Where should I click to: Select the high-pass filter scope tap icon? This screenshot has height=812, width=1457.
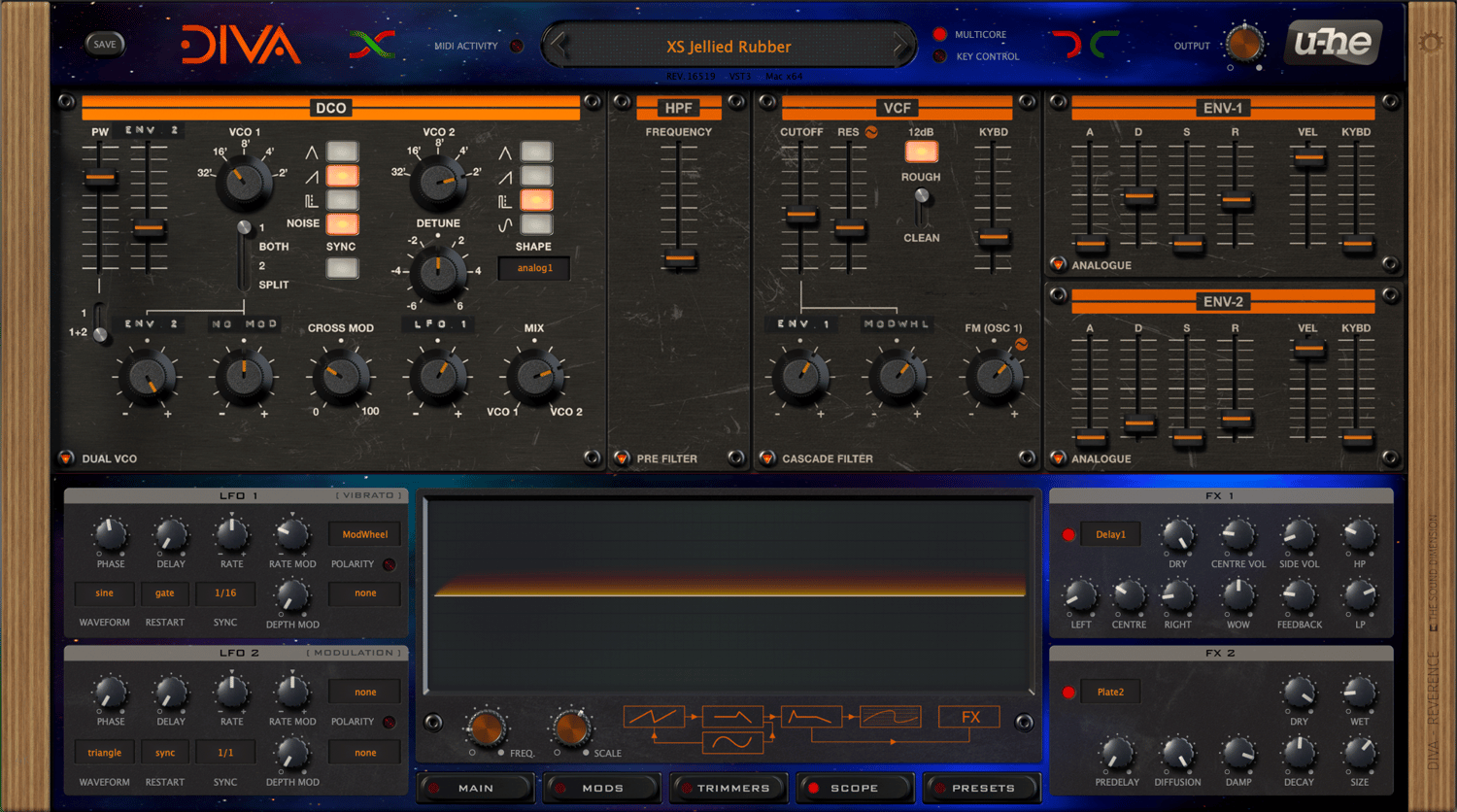(x=732, y=717)
